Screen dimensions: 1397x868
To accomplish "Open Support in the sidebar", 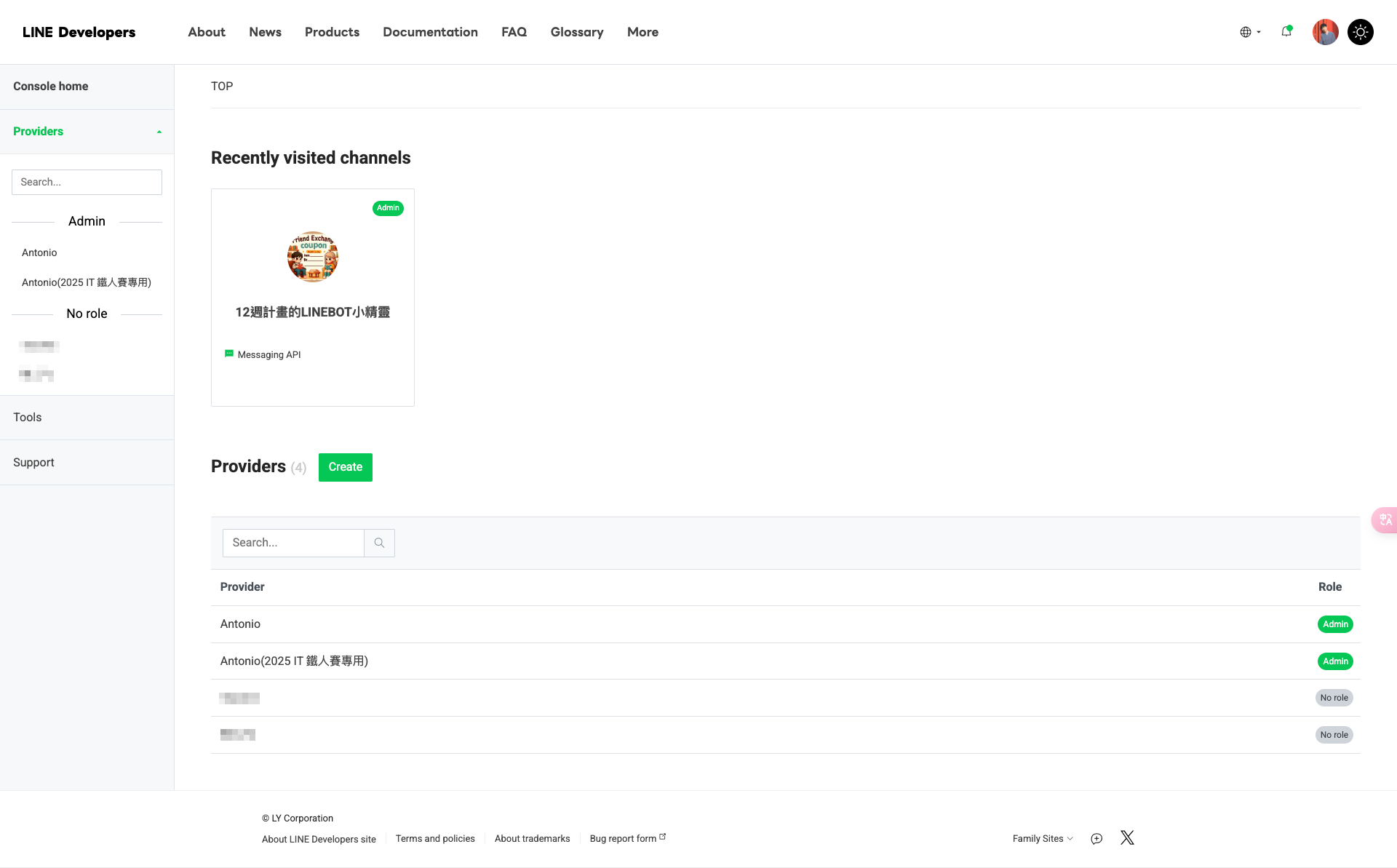I will click(x=87, y=463).
